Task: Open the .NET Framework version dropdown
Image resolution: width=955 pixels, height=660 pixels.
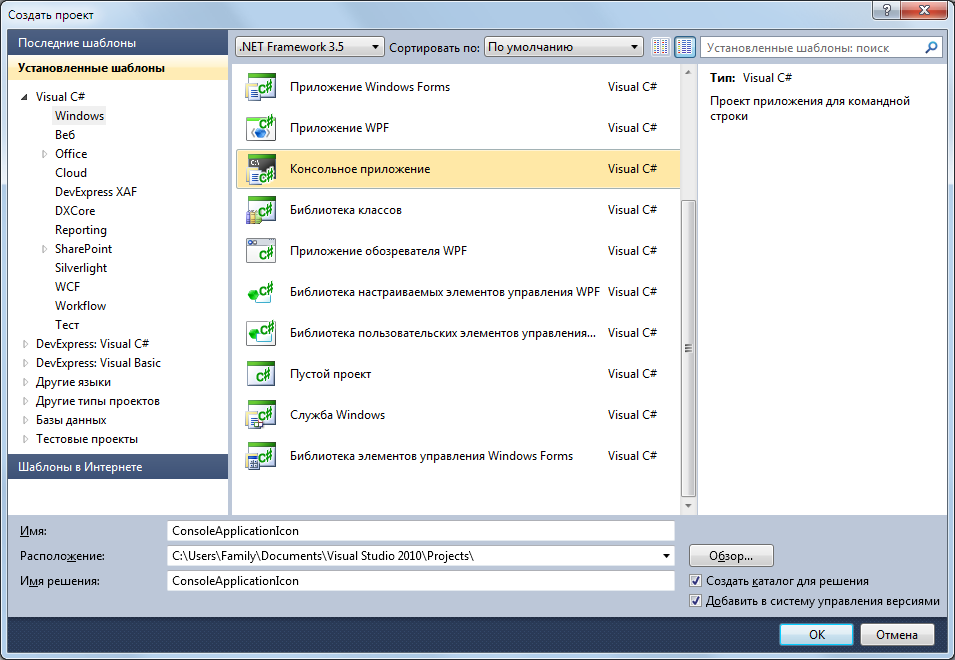Action: [309, 47]
